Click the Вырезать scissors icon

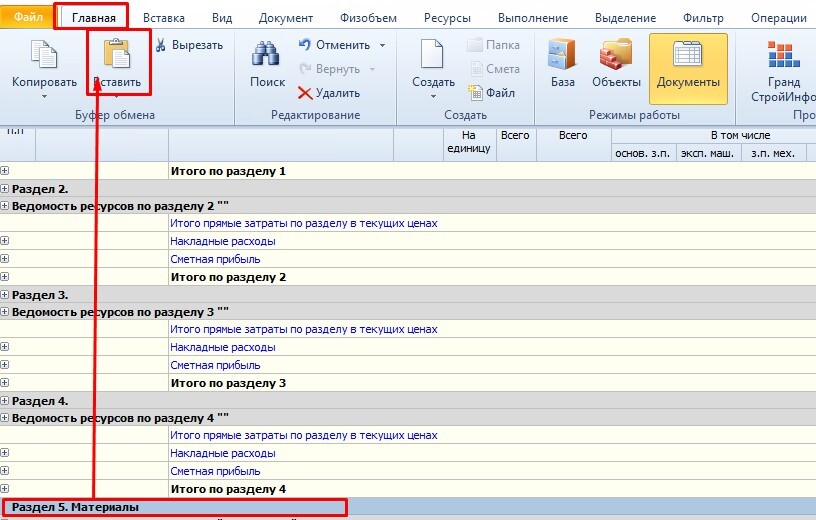click(161, 45)
